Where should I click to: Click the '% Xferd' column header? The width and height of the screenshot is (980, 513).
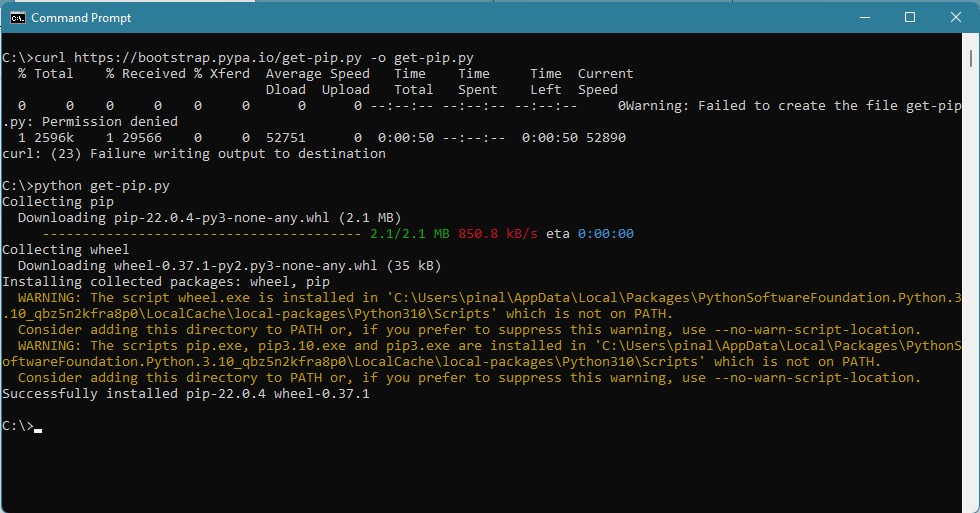tap(222, 74)
